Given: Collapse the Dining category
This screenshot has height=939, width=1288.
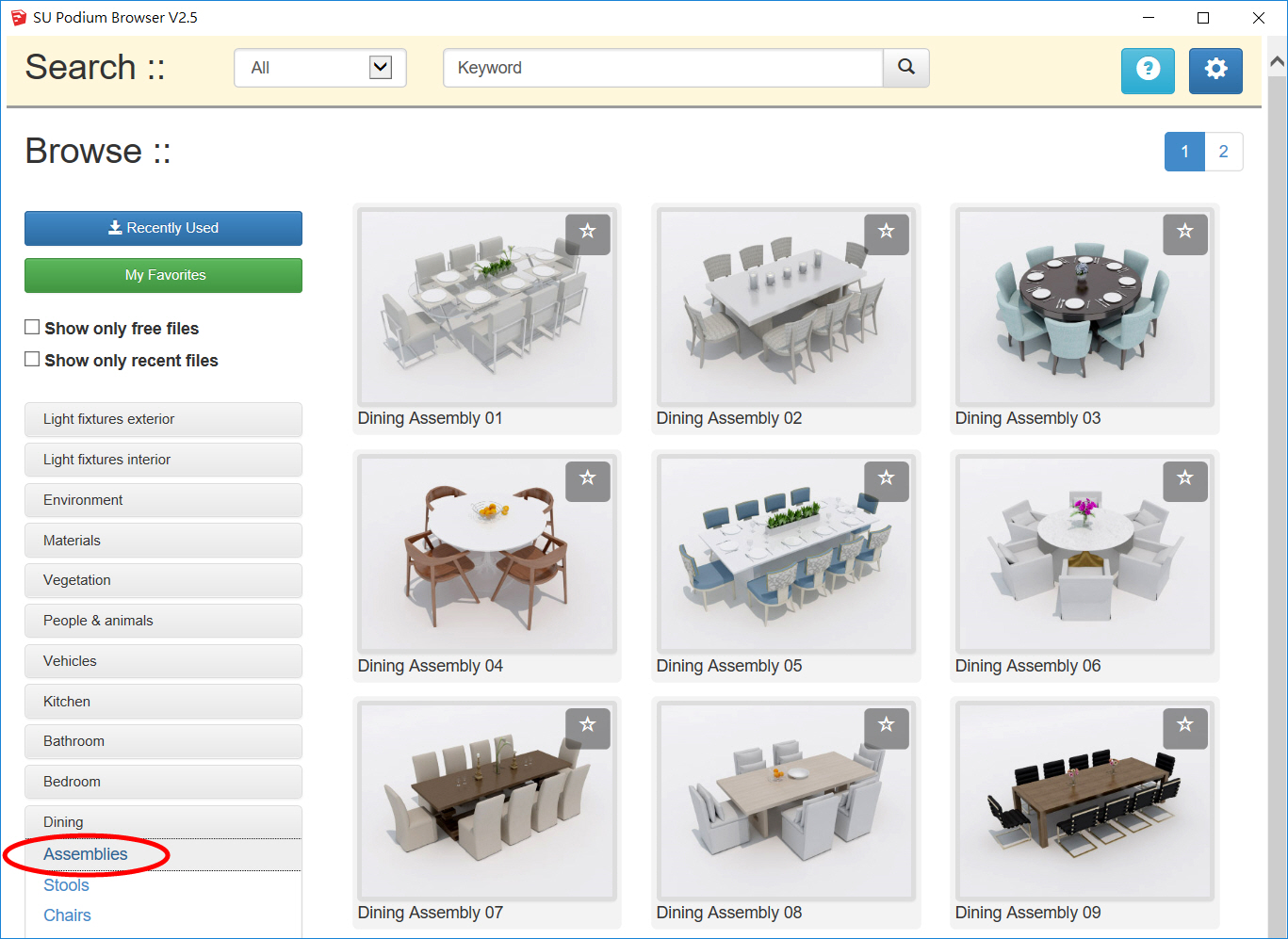Looking at the screenshot, I should click(x=163, y=822).
